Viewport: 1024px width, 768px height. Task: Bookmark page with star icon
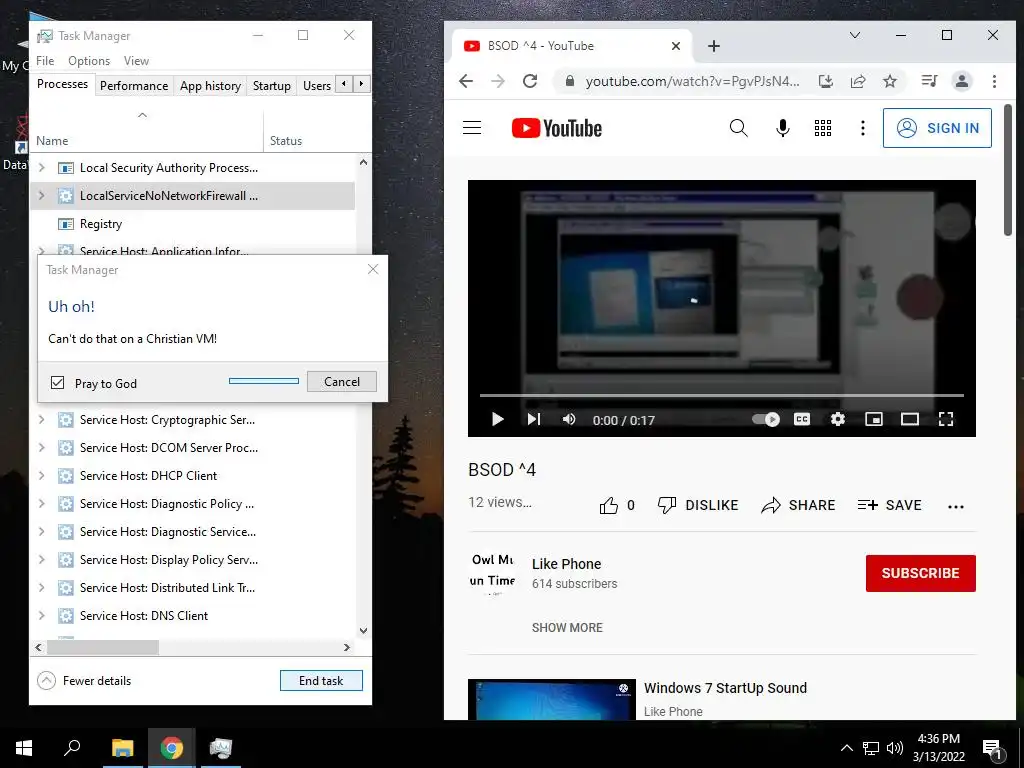(x=889, y=81)
